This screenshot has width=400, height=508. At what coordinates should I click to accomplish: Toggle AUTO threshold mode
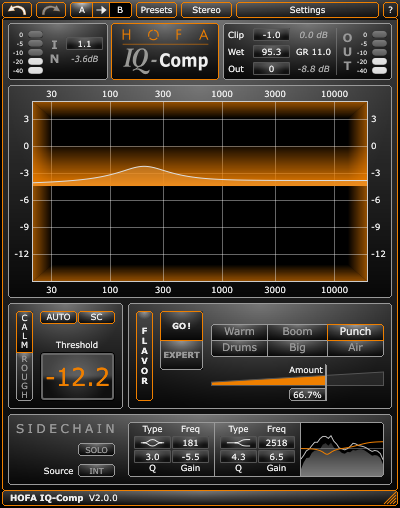tap(58, 317)
